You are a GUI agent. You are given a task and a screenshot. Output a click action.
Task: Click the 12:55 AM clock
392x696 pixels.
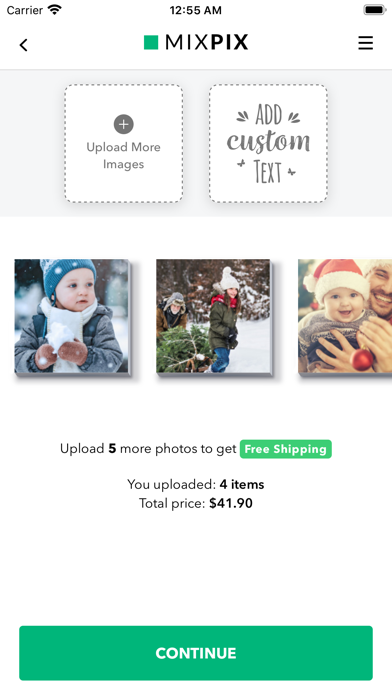pos(195,10)
